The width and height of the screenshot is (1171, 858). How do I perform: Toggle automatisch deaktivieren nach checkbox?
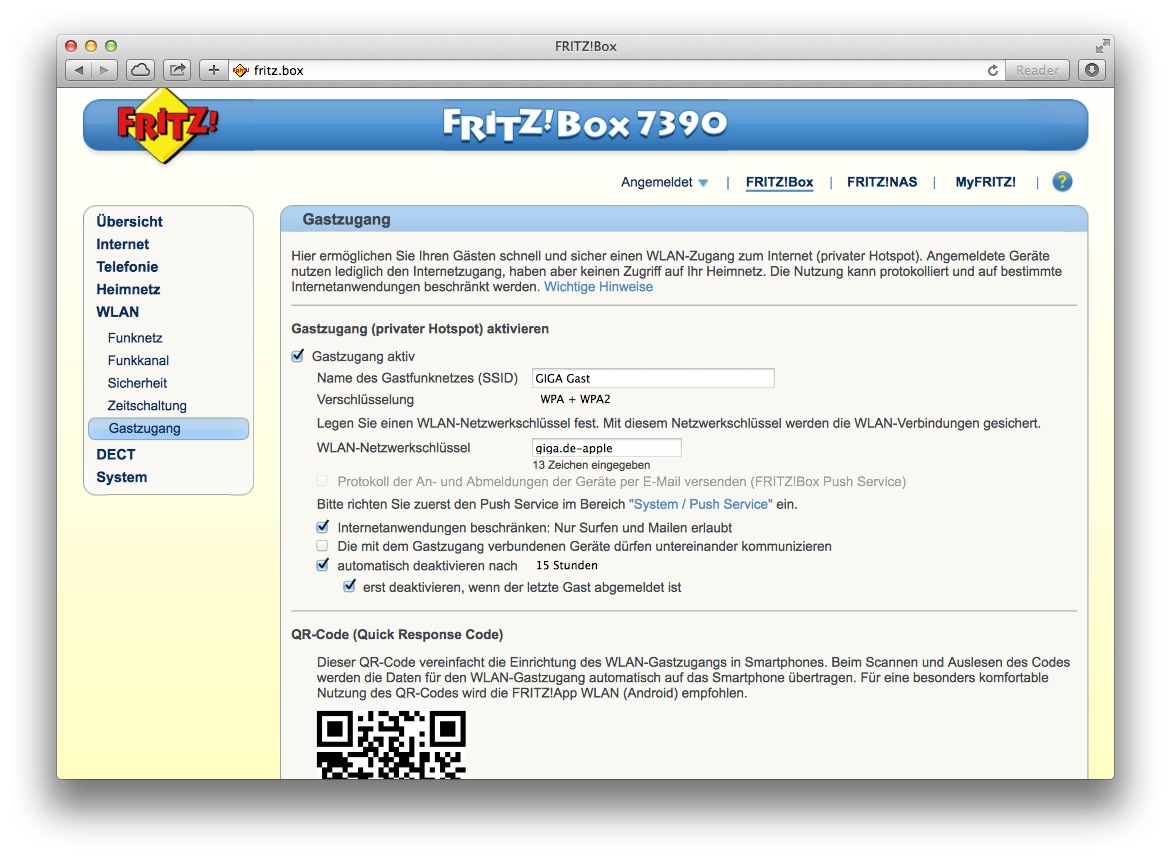click(323, 565)
